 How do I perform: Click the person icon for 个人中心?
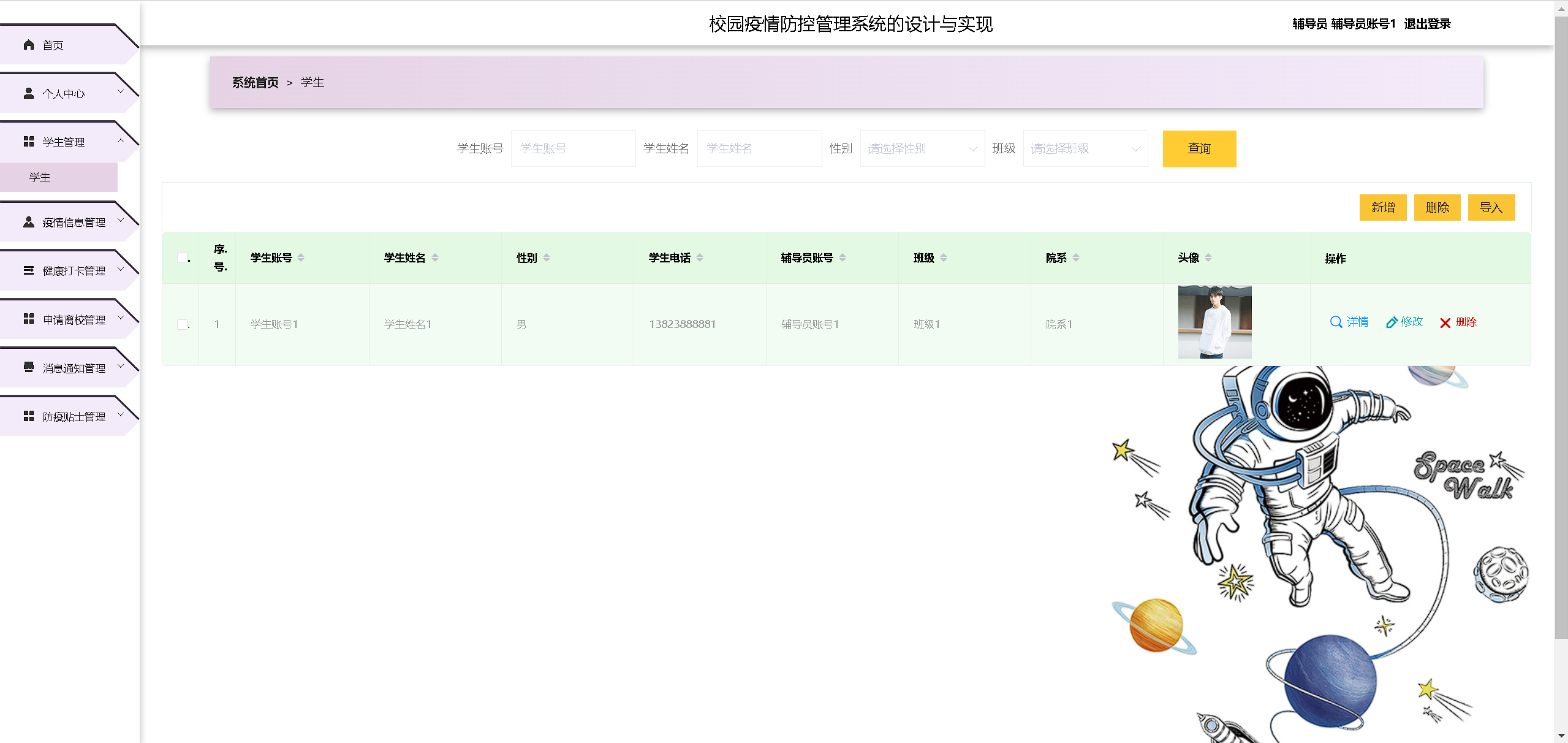pos(28,93)
